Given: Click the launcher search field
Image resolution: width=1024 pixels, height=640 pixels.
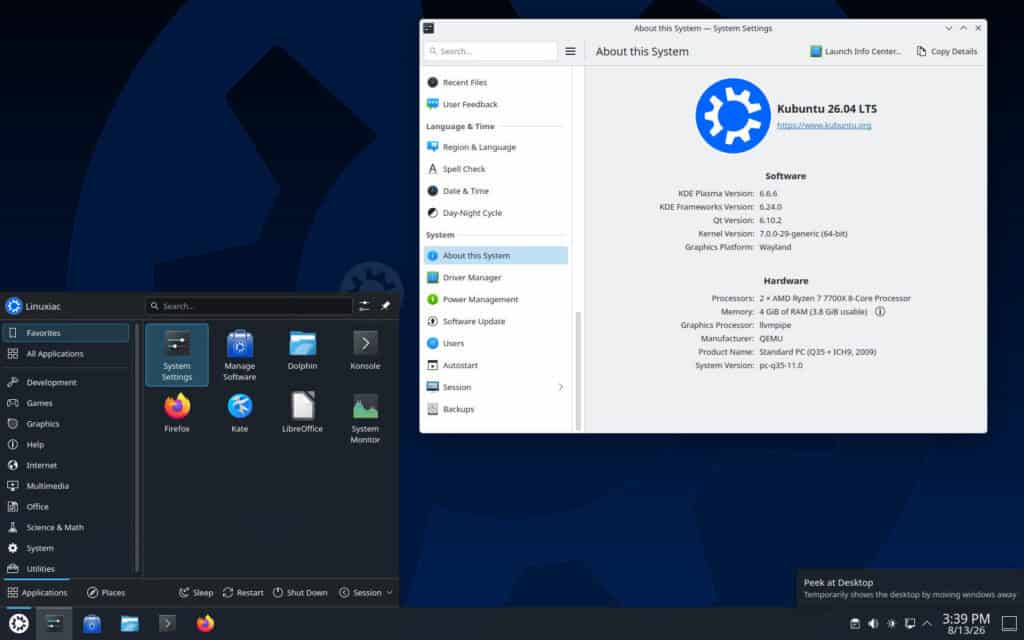Looking at the screenshot, I should (249, 306).
